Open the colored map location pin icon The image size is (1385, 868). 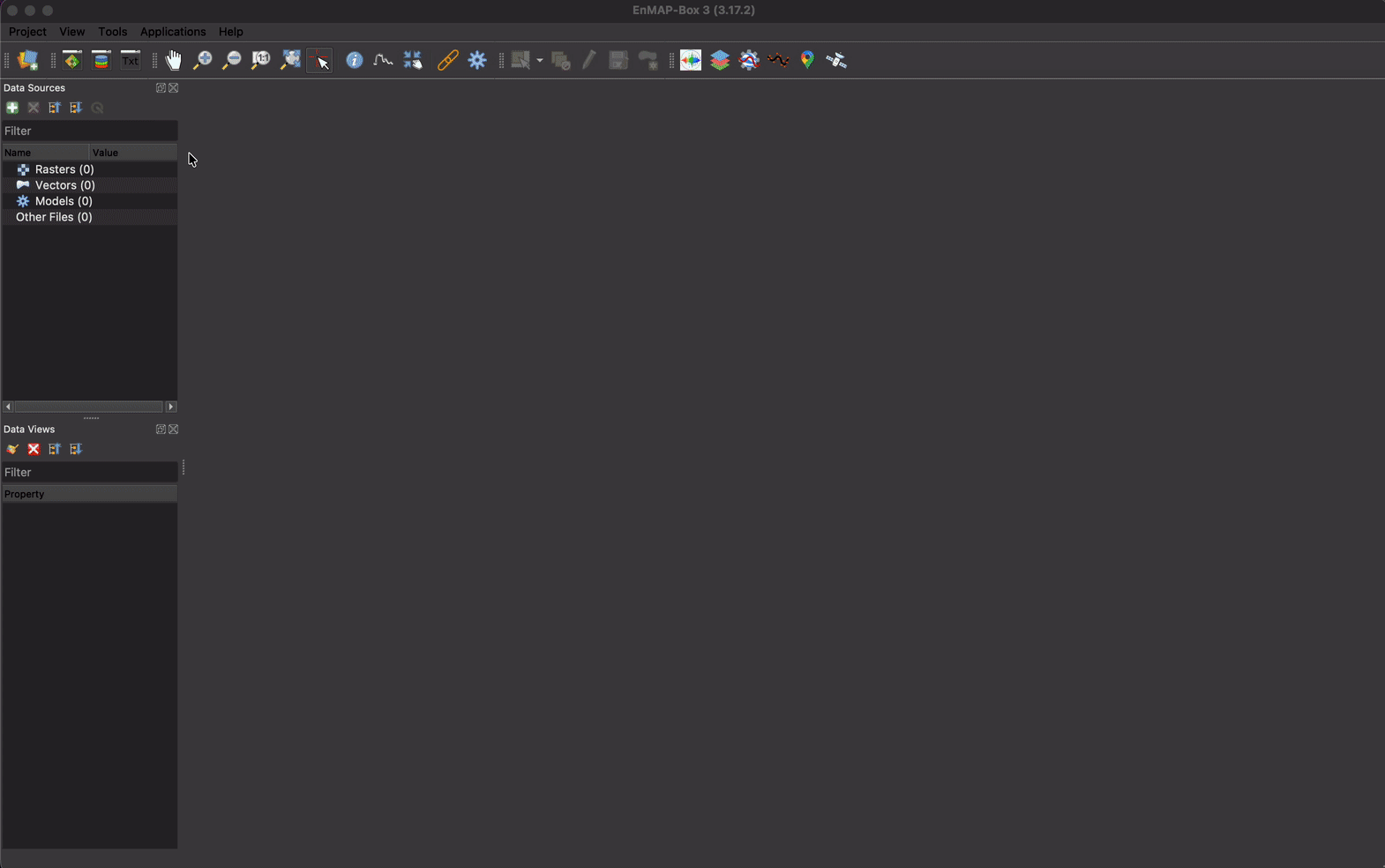[807, 60]
